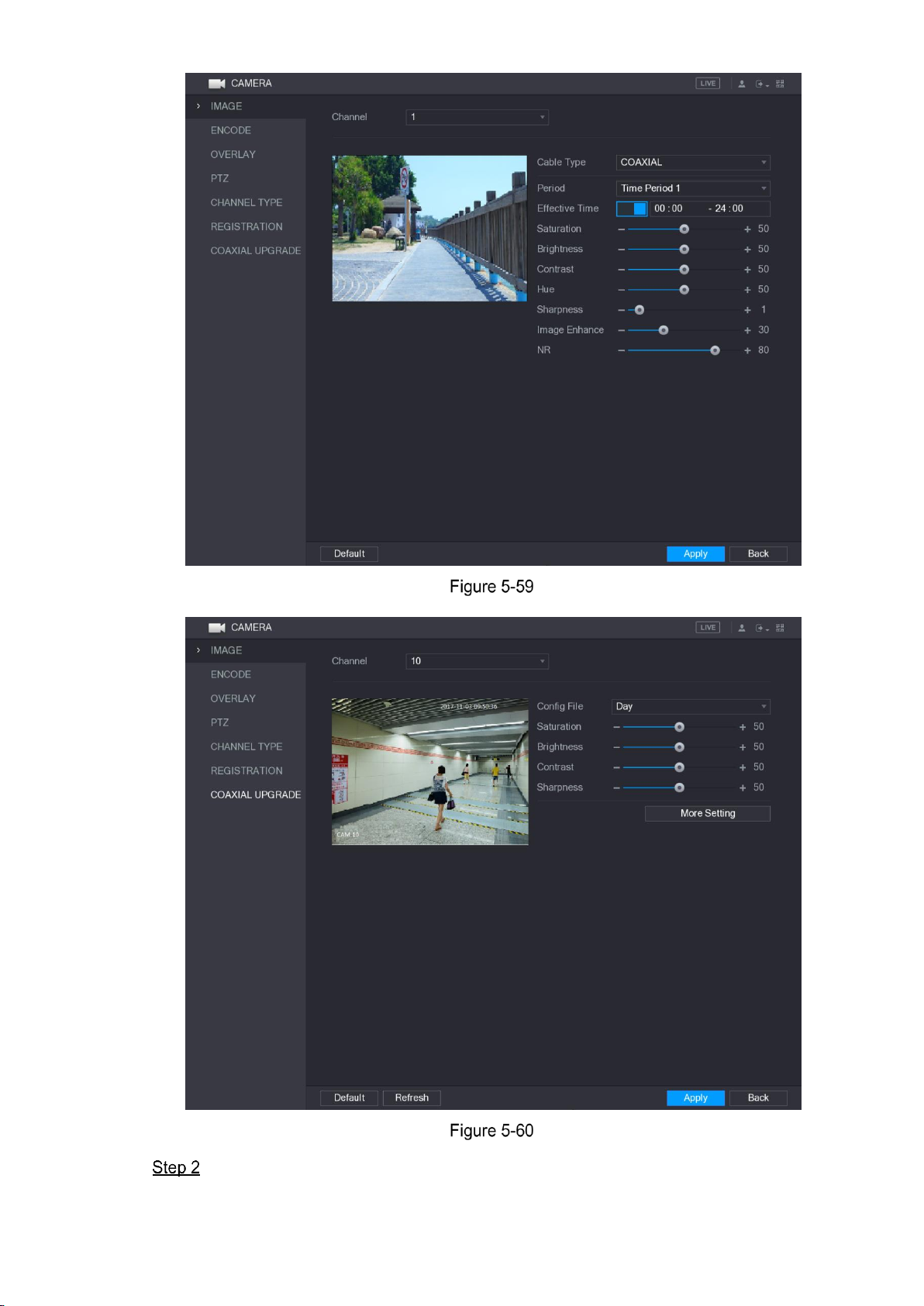Open PTZ menu in Figure 5-59 sidebar
This screenshot has width=924, height=1306.
click(219, 178)
